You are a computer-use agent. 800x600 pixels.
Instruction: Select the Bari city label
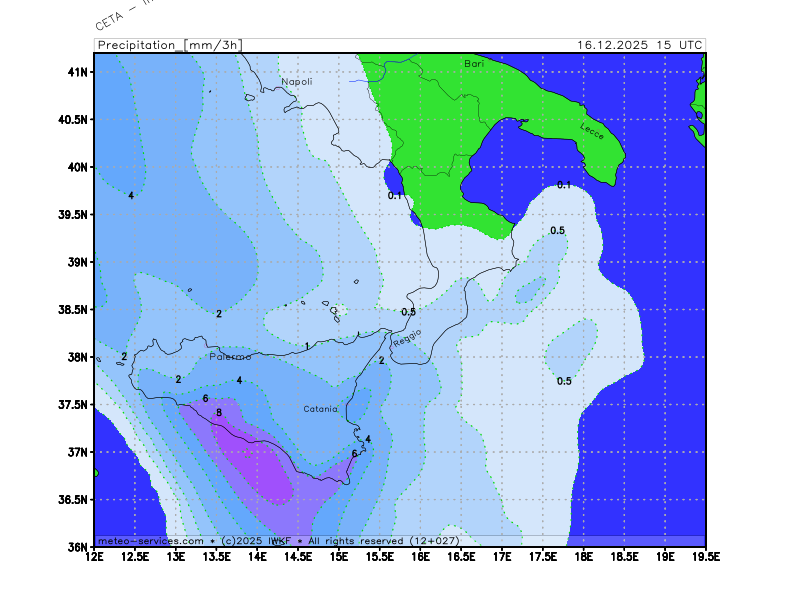(x=474, y=63)
